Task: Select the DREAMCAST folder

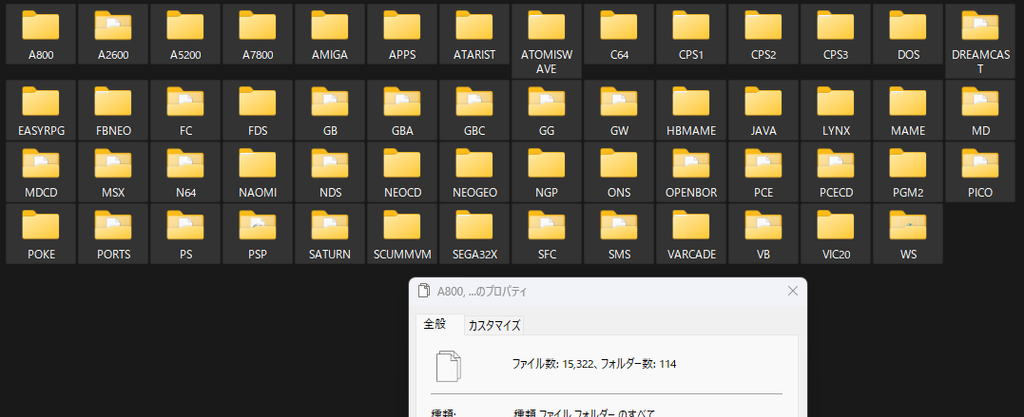Action: pyautogui.click(x=980, y=41)
